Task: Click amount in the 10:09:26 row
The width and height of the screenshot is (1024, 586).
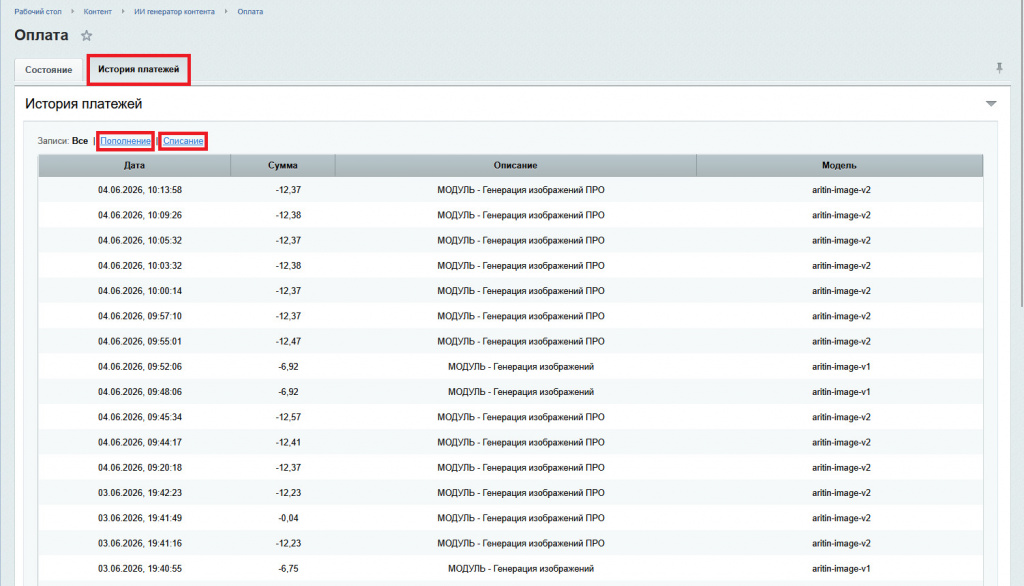Action: point(288,216)
